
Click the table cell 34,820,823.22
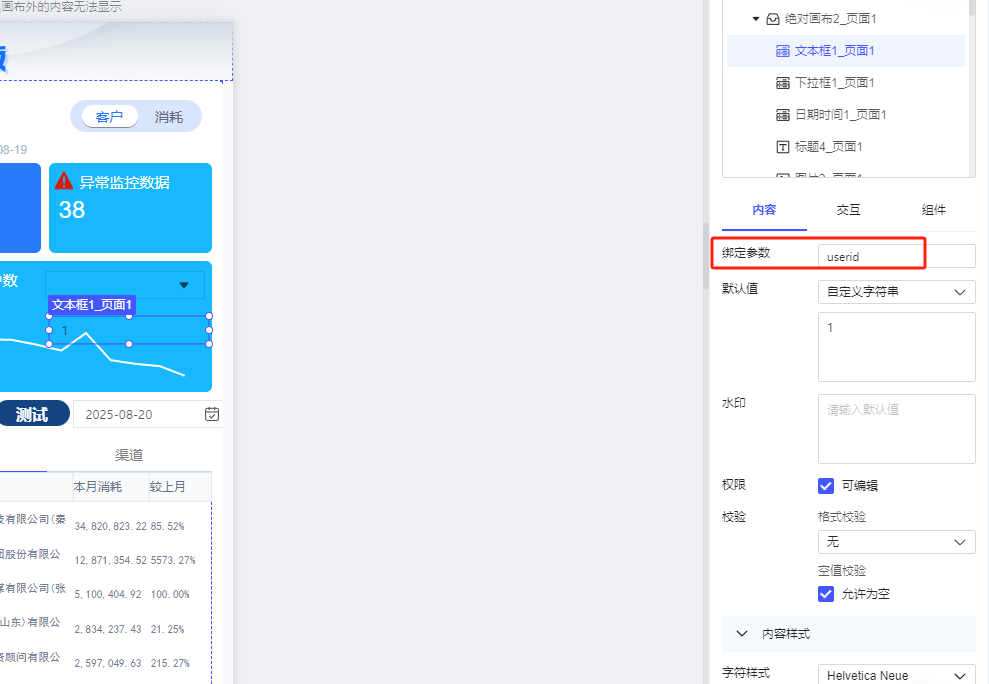[110, 526]
